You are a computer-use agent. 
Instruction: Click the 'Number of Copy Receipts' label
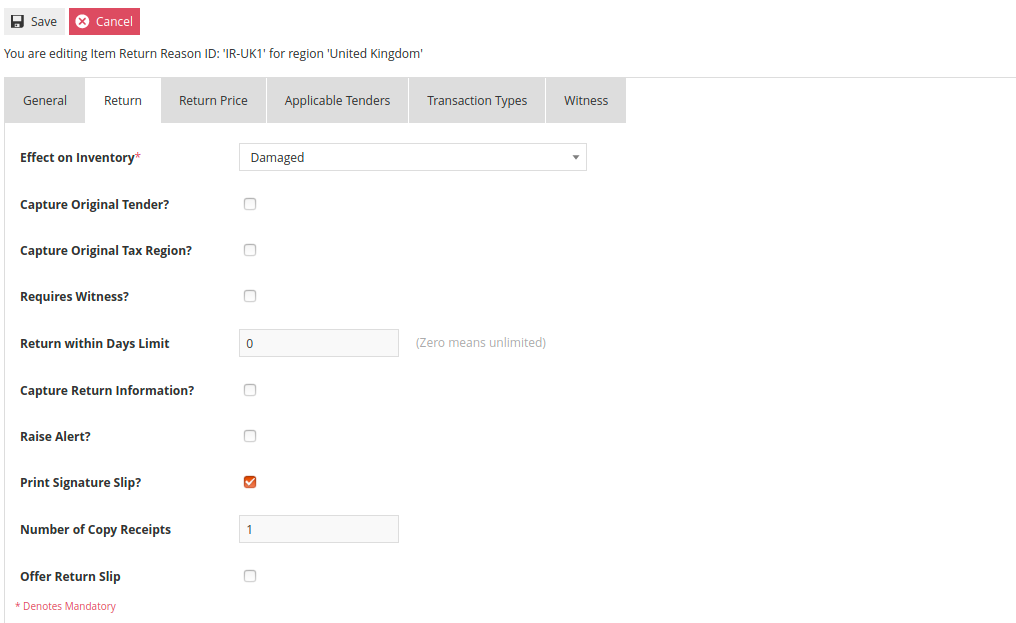click(x=95, y=530)
